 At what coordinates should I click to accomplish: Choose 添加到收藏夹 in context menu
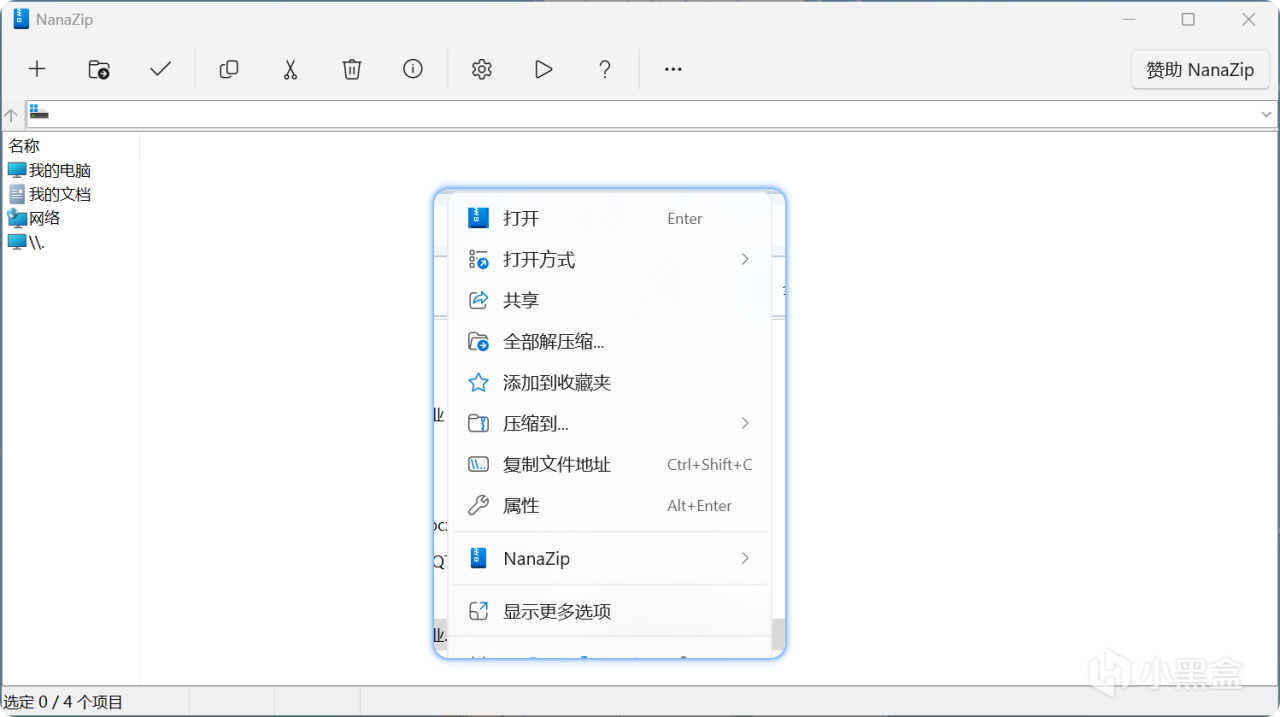tap(611, 382)
